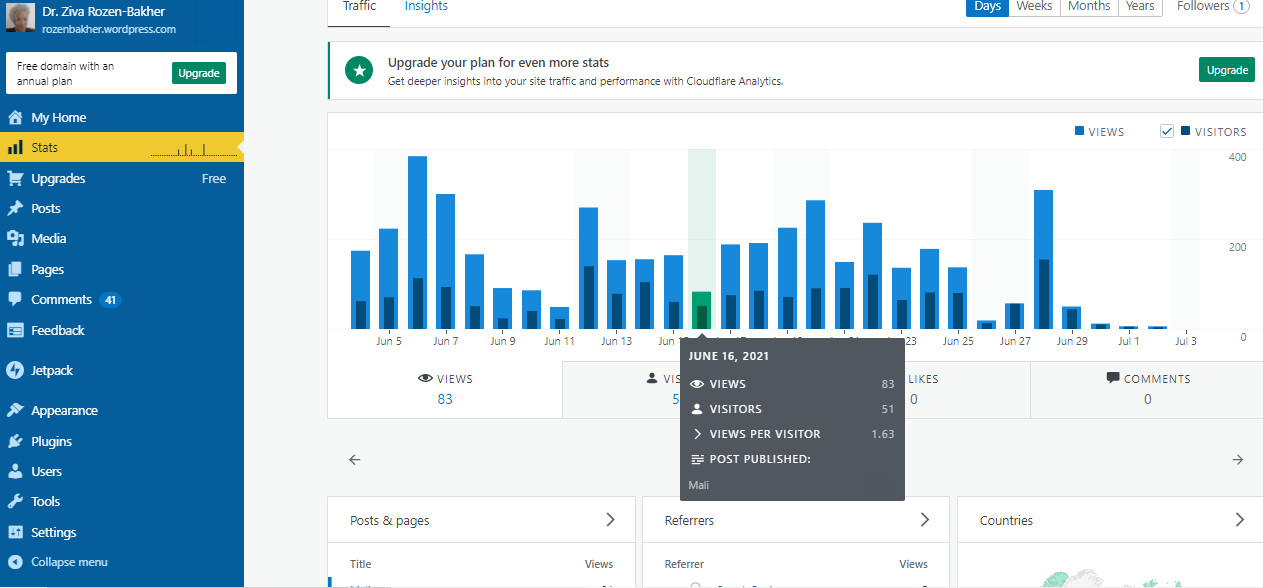Click the Stats bar-chart icon in sidebar
This screenshot has height=588, width=1263.
pyautogui.click(x=15, y=147)
